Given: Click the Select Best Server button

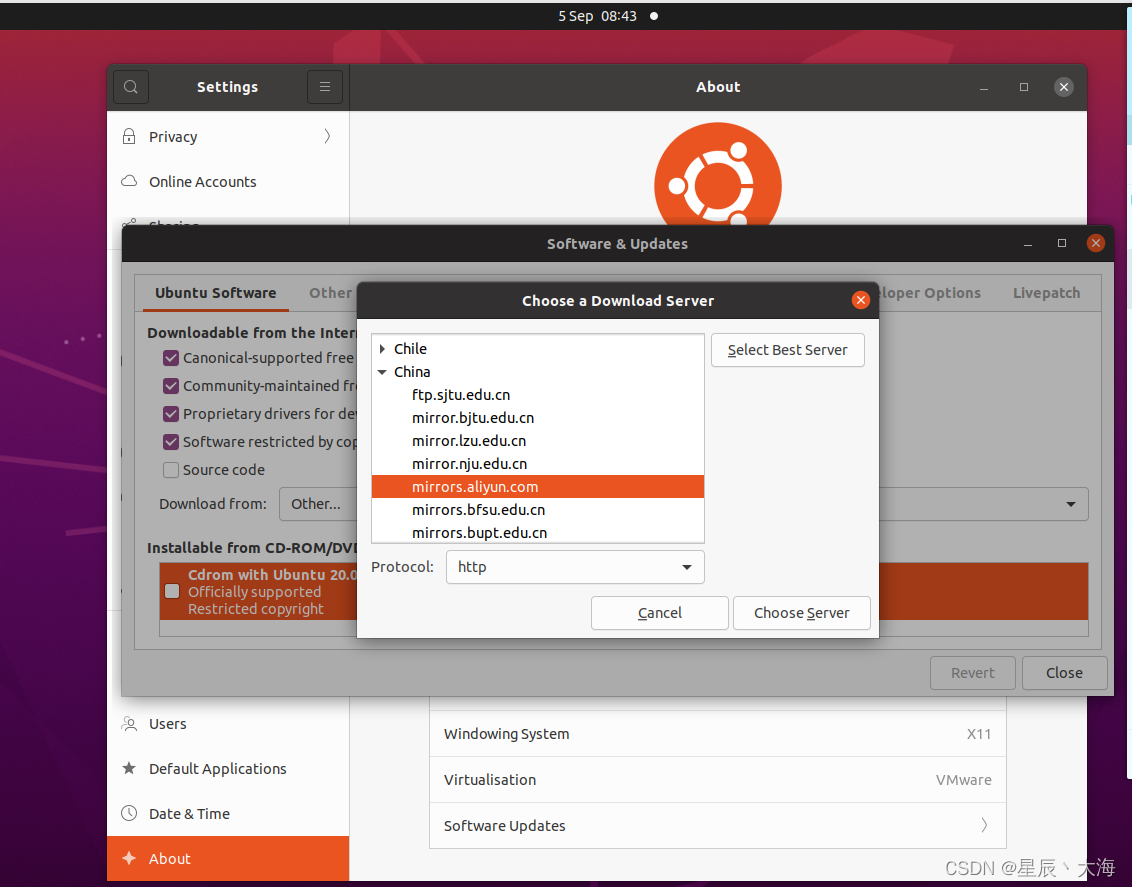Looking at the screenshot, I should pyautogui.click(x=787, y=350).
